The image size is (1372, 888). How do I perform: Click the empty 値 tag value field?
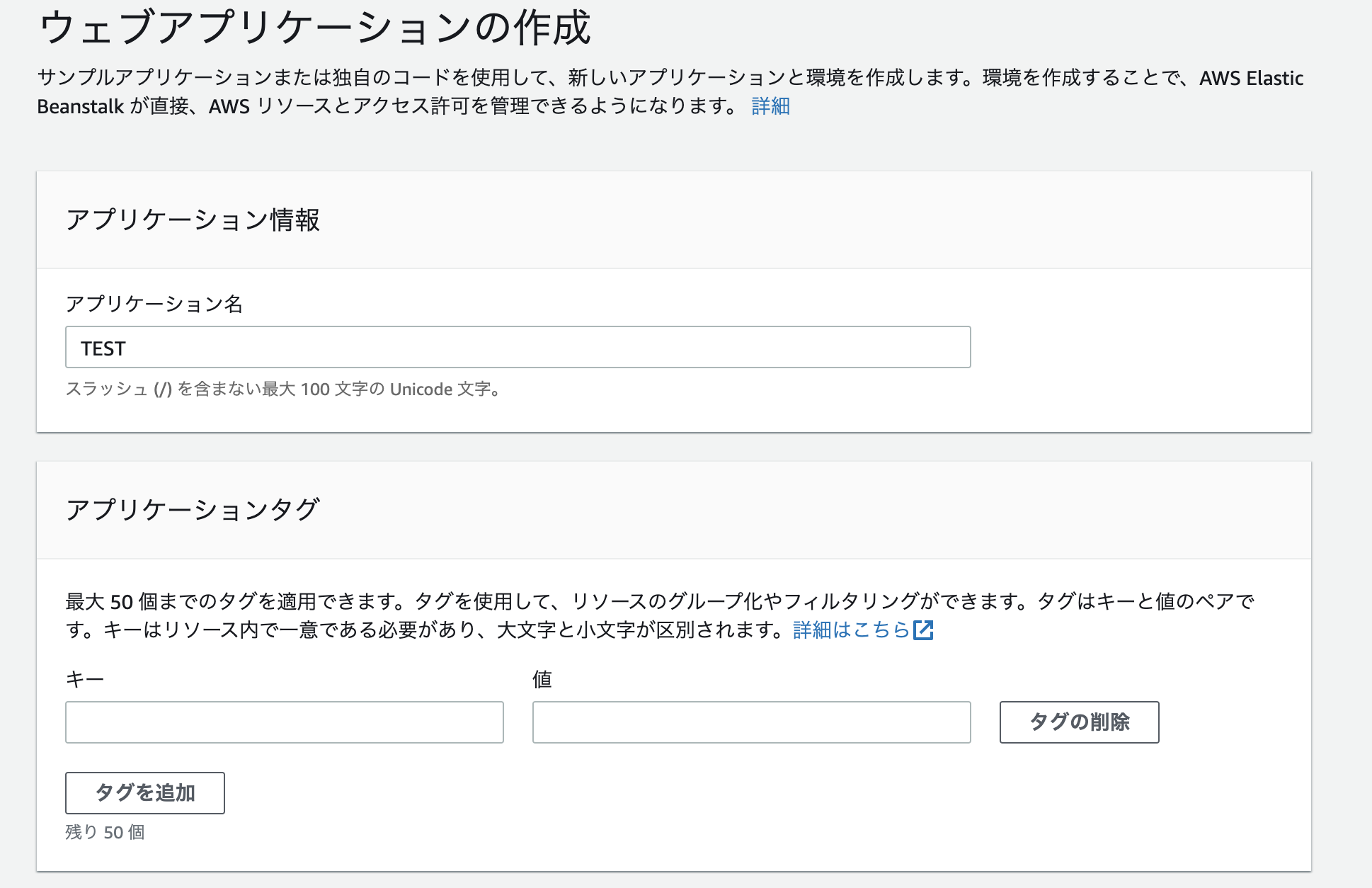point(751,722)
